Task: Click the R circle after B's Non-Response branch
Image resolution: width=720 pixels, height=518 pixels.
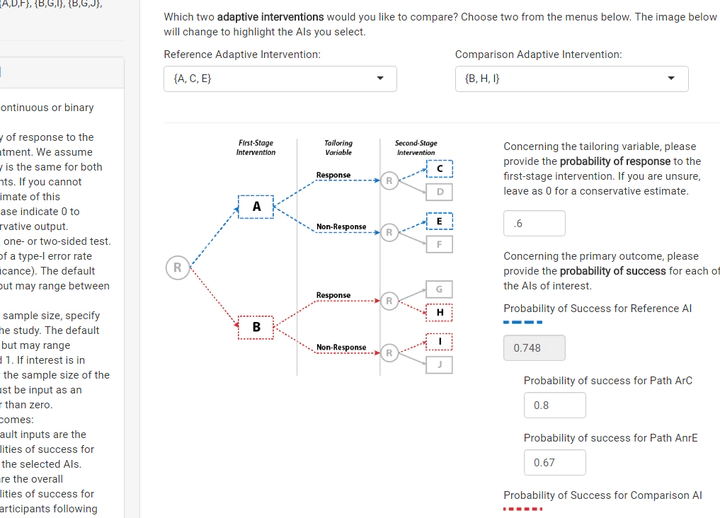Action: (x=389, y=352)
